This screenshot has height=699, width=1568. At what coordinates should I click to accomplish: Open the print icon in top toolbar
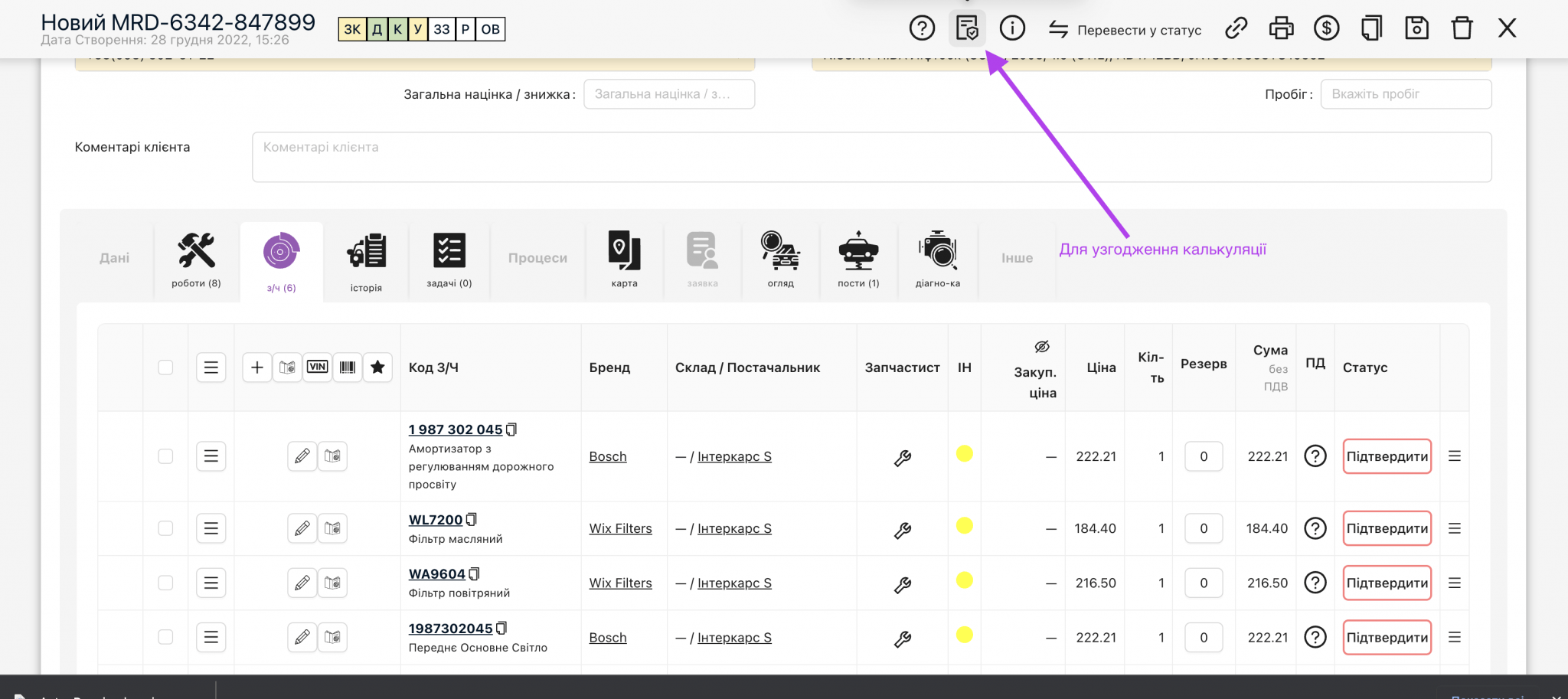pos(1281,29)
